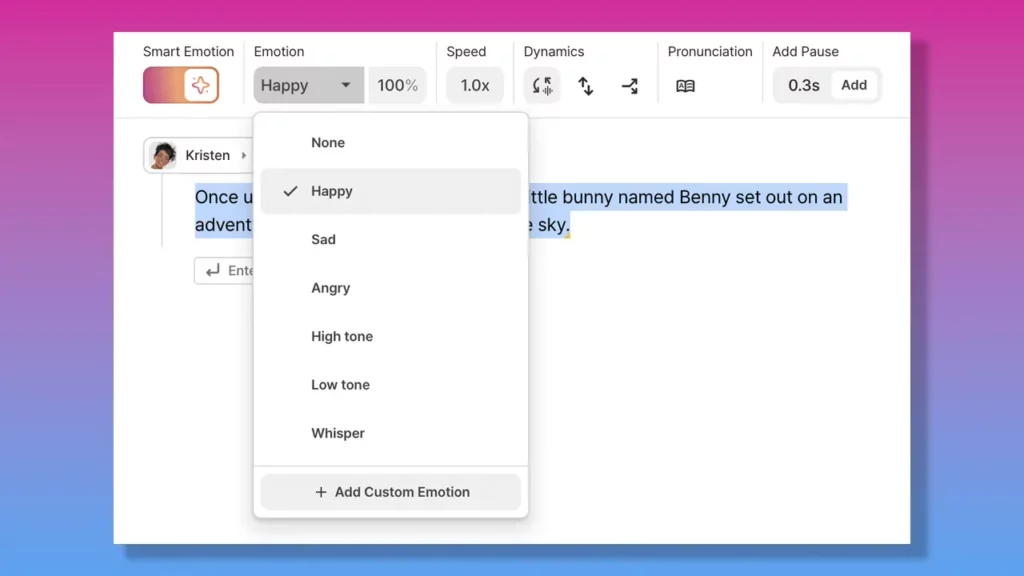Image resolution: width=1024 pixels, height=576 pixels.
Task: Toggle the Smart Emotion switch
Action: [x=181, y=86]
